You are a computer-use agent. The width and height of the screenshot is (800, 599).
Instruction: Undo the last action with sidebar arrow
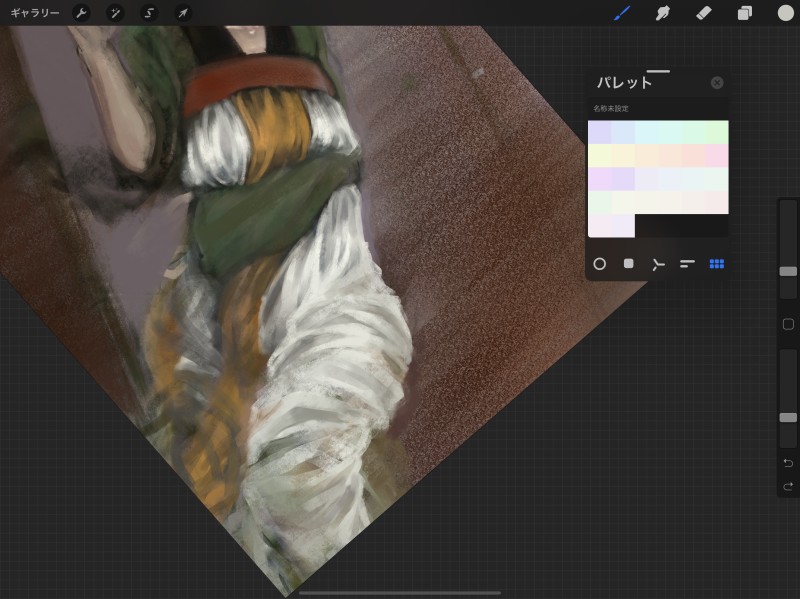coord(788,463)
